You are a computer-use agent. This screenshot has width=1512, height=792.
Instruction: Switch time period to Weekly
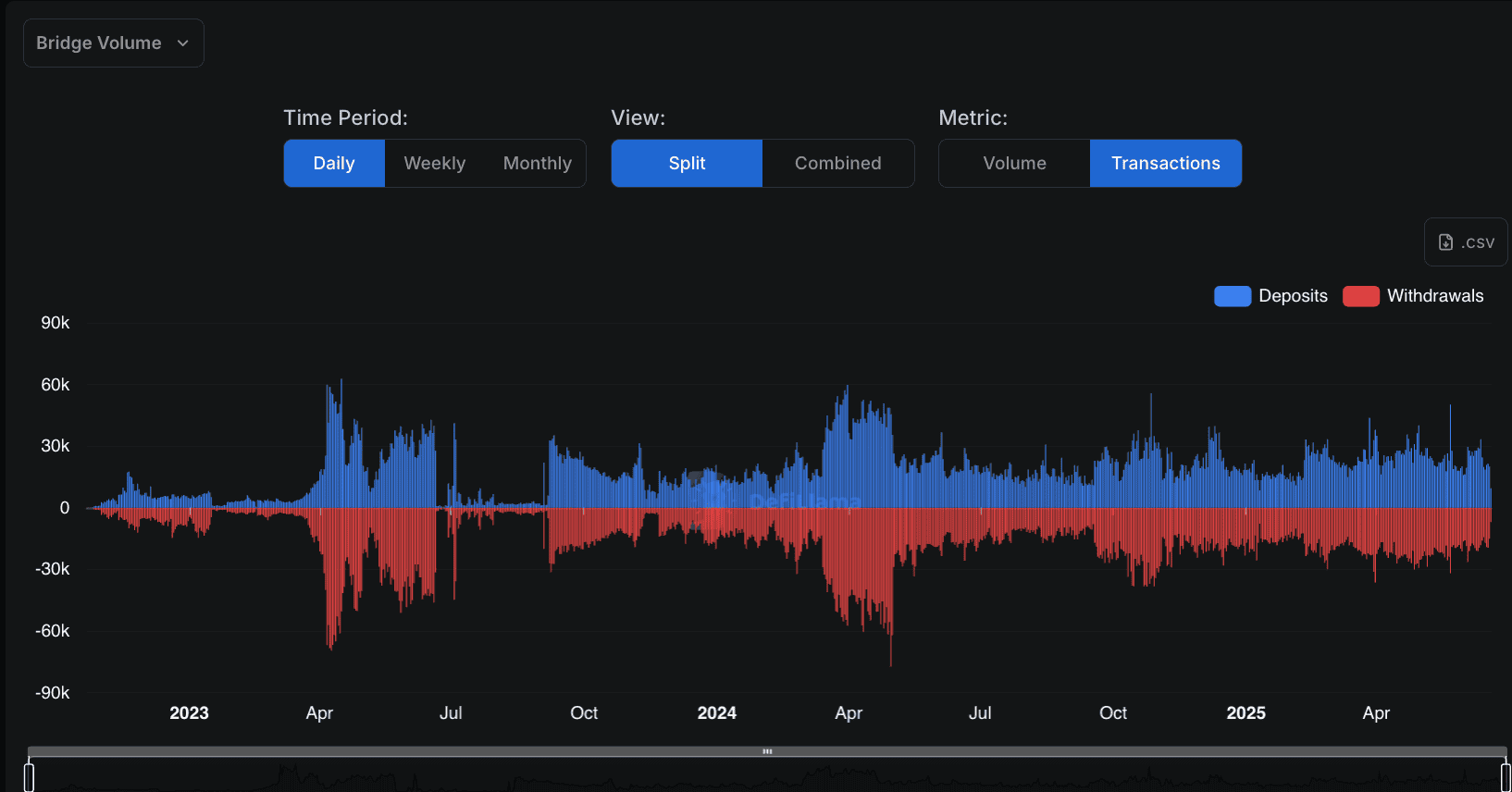pyautogui.click(x=434, y=164)
